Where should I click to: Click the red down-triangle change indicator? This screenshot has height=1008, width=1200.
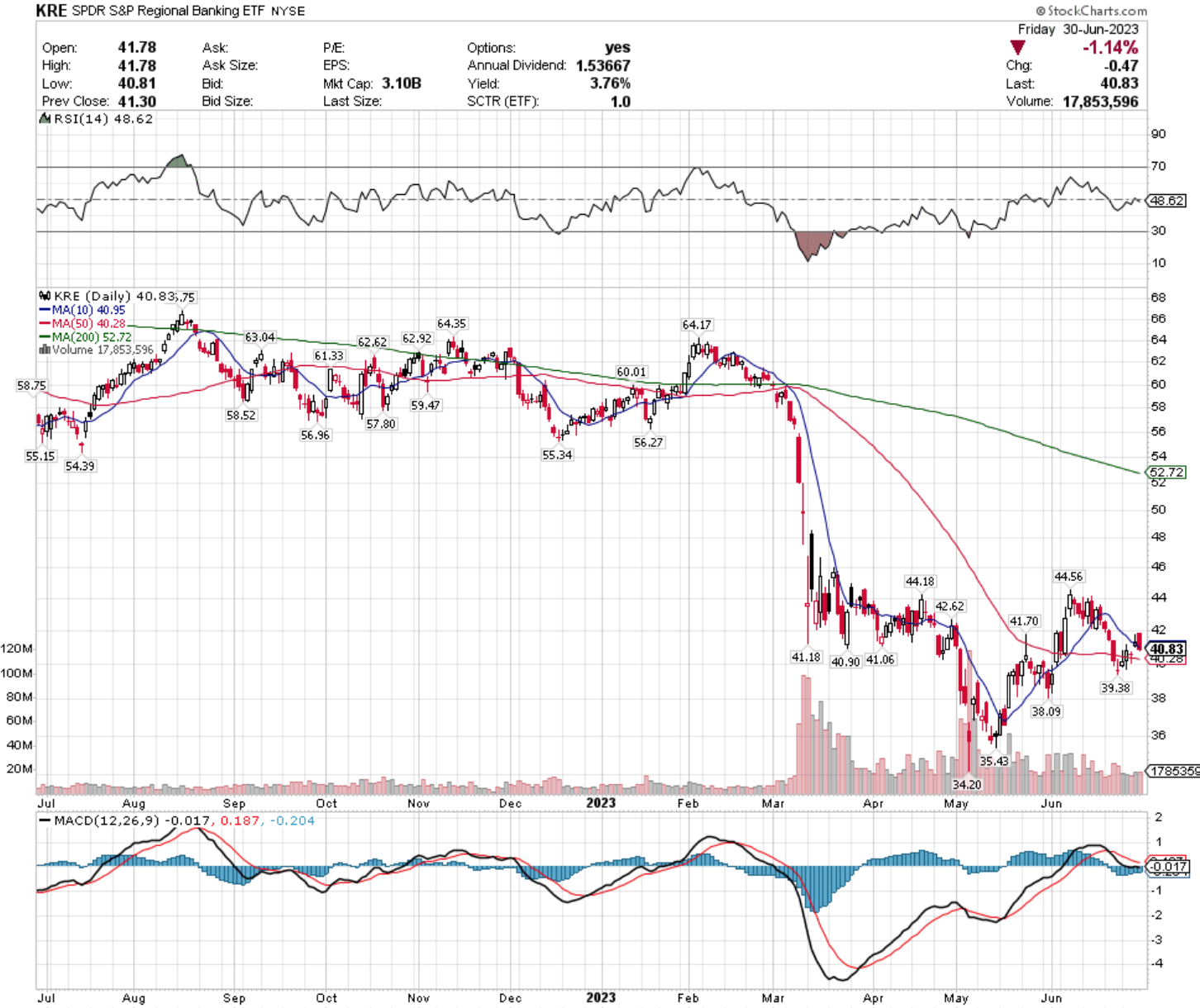click(1017, 48)
